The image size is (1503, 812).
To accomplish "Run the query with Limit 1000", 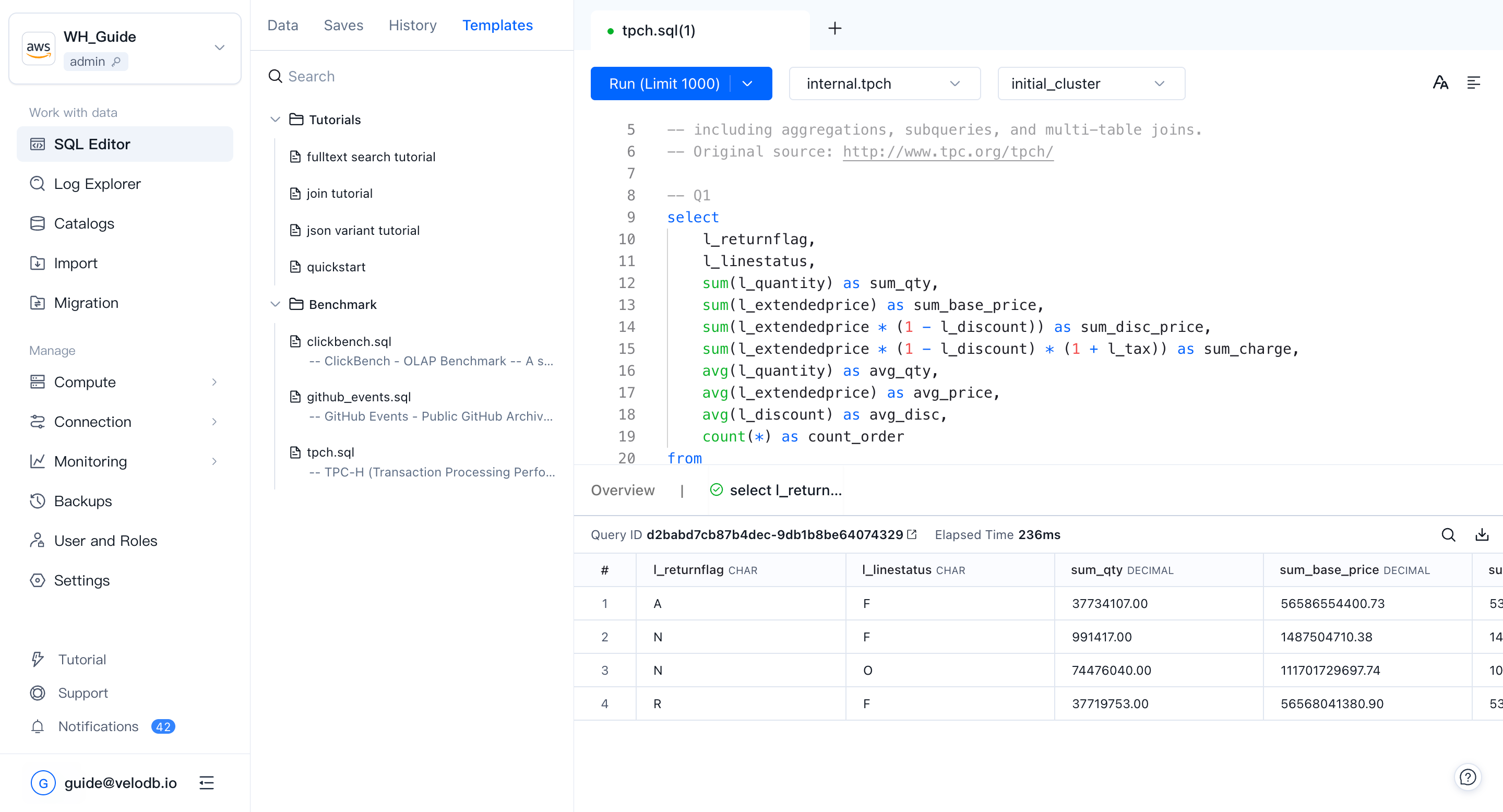I will click(x=665, y=83).
